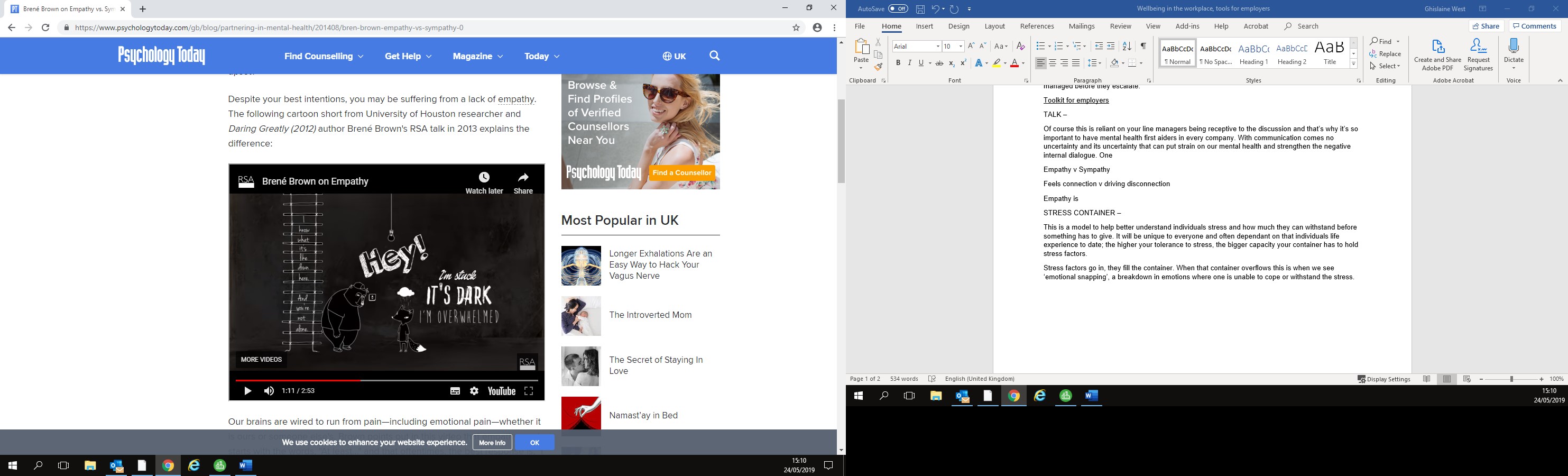Image resolution: width=1568 pixels, height=476 pixels.
Task: Toggle Align Right paragraph alignment
Action: (1064, 63)
